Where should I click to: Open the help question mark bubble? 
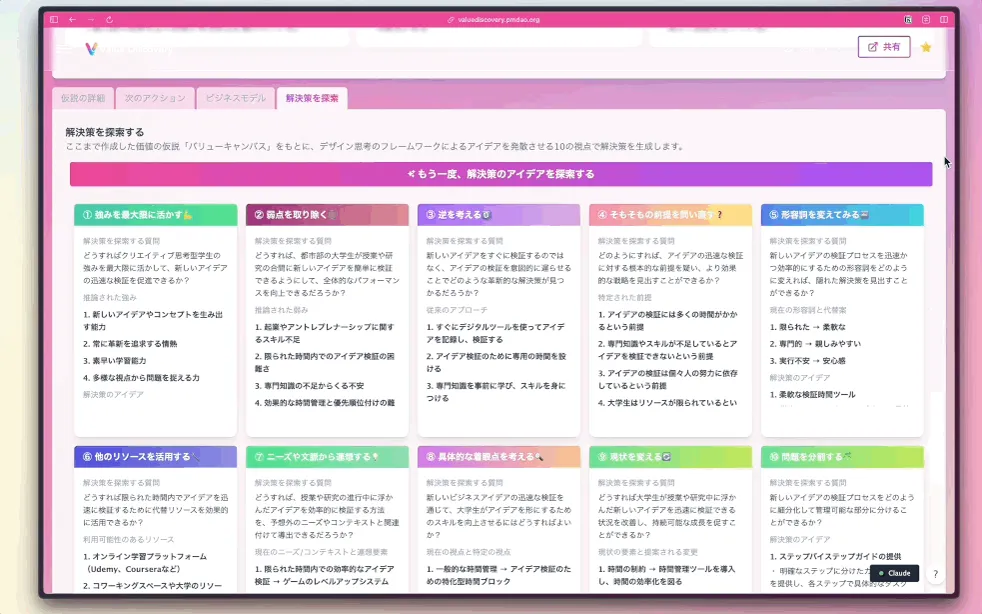(935, 574)
